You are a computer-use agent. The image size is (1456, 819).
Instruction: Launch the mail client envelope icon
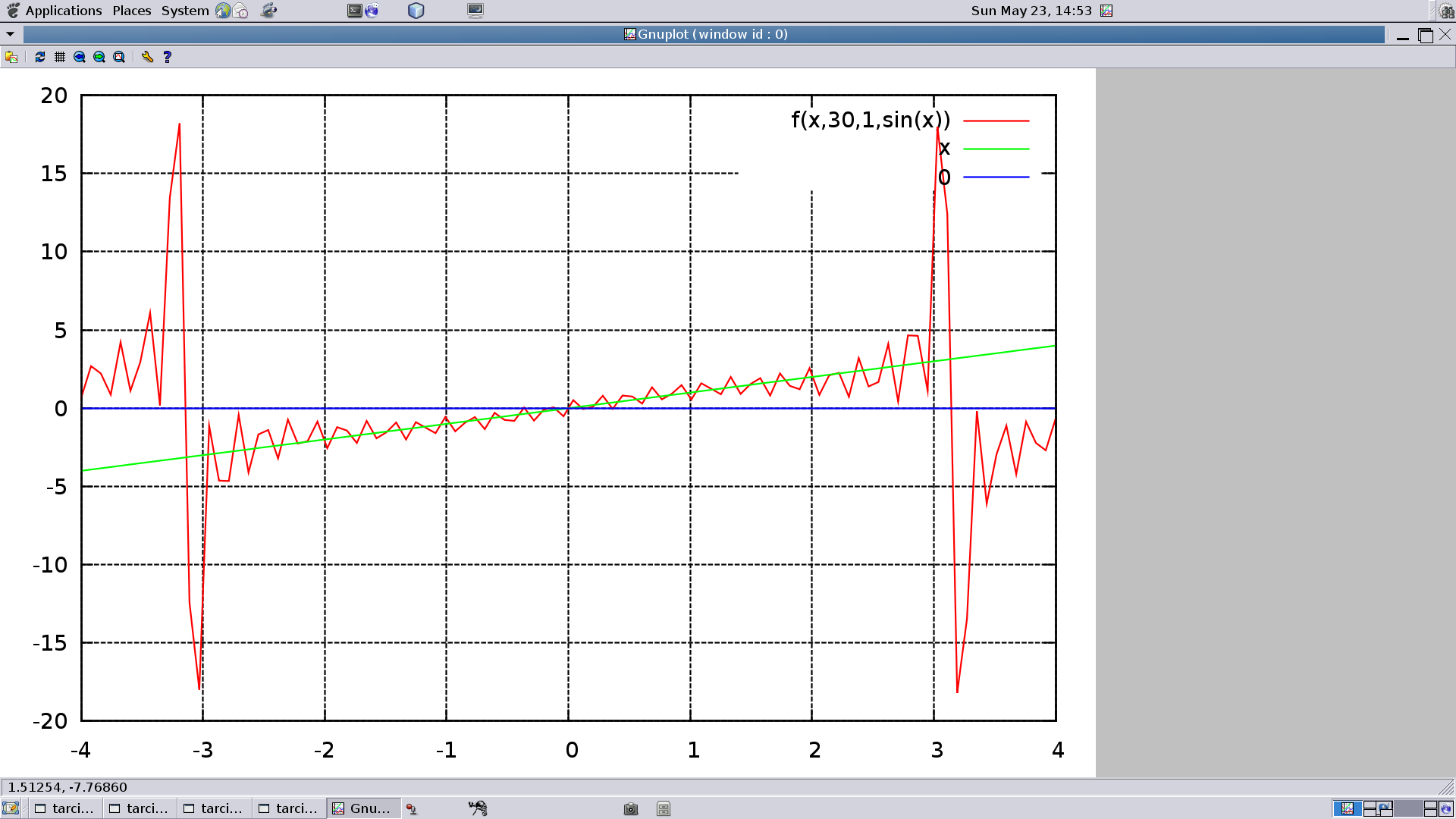pyautogui.click(x=241, y=11)
